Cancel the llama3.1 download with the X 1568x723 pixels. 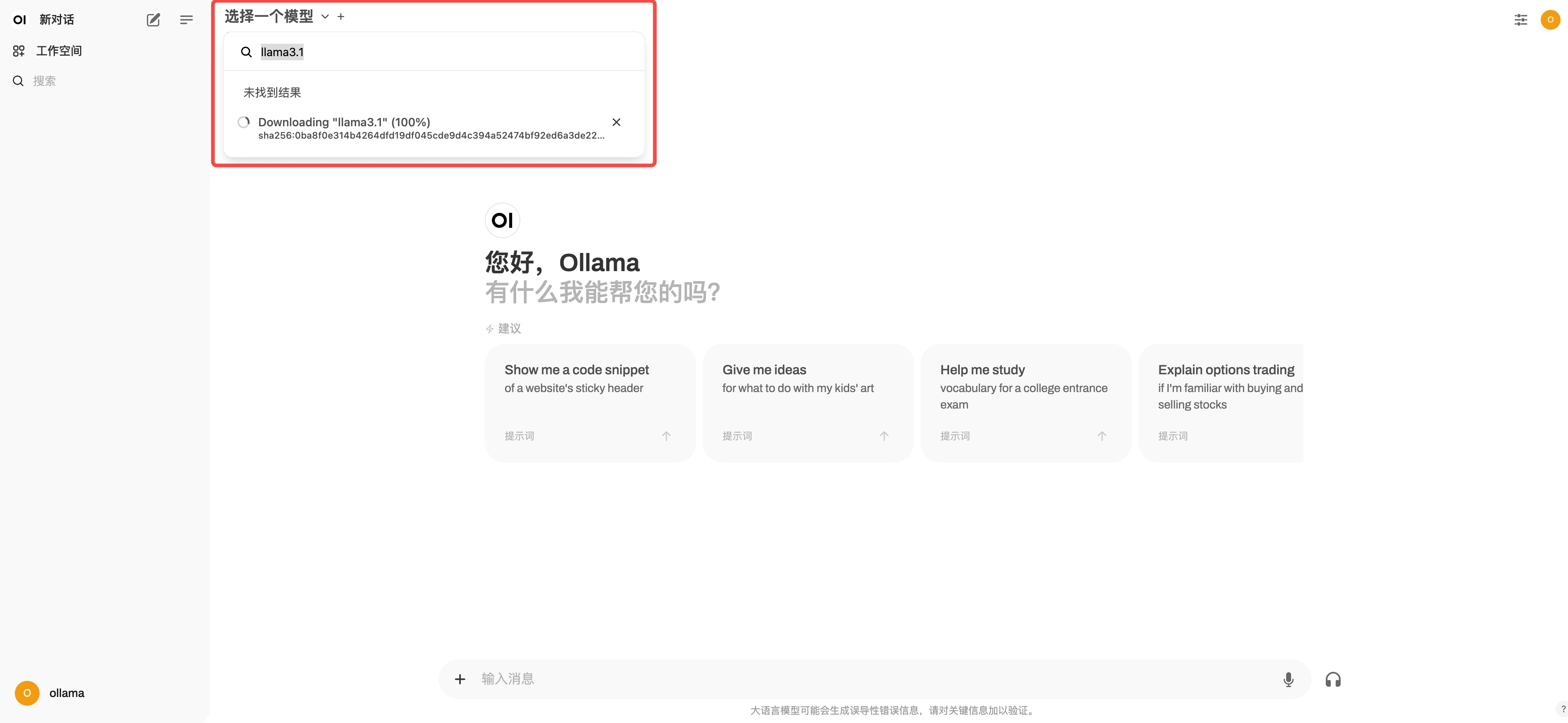pos(616,122)
